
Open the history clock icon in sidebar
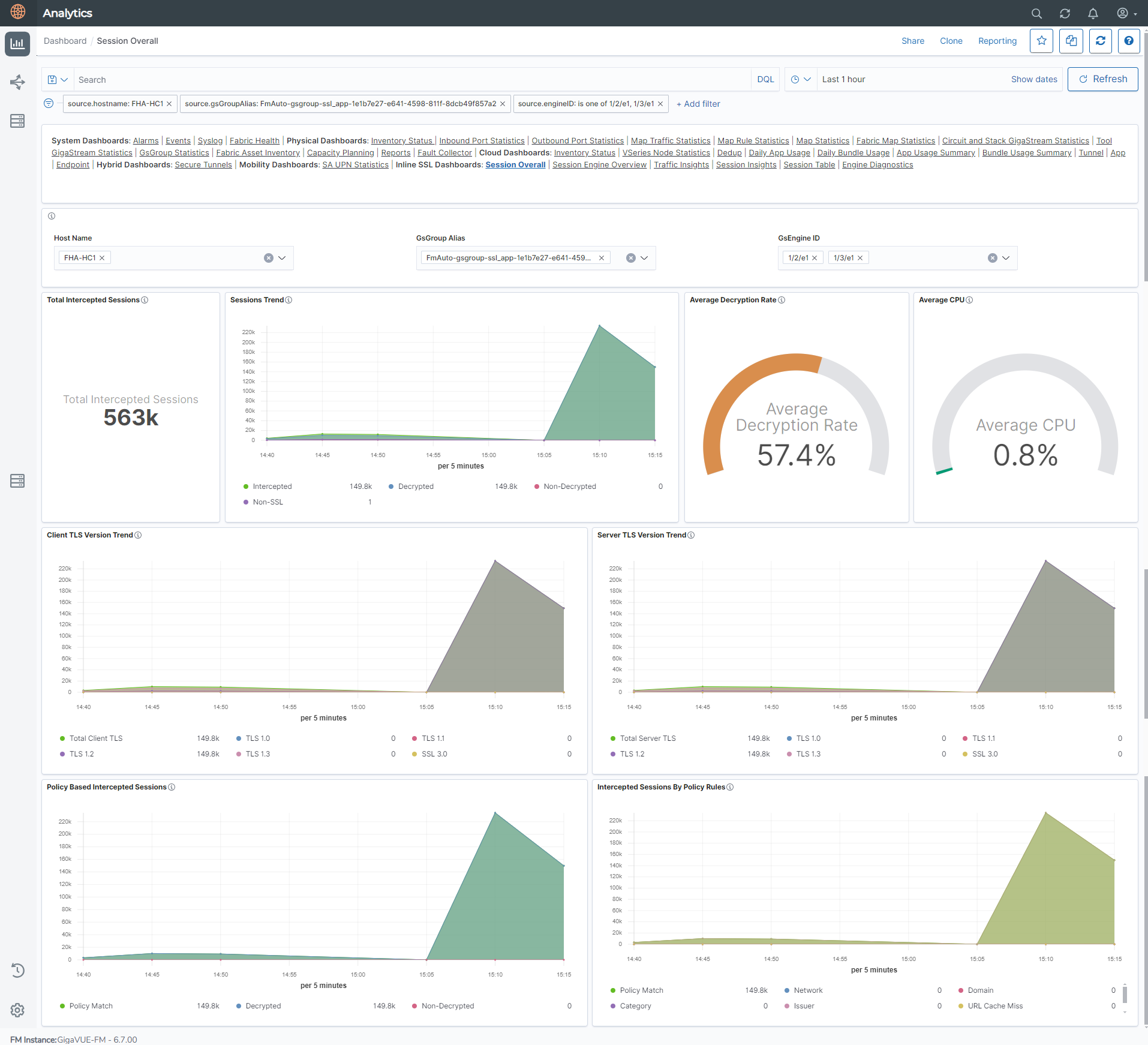click(17, 970)
